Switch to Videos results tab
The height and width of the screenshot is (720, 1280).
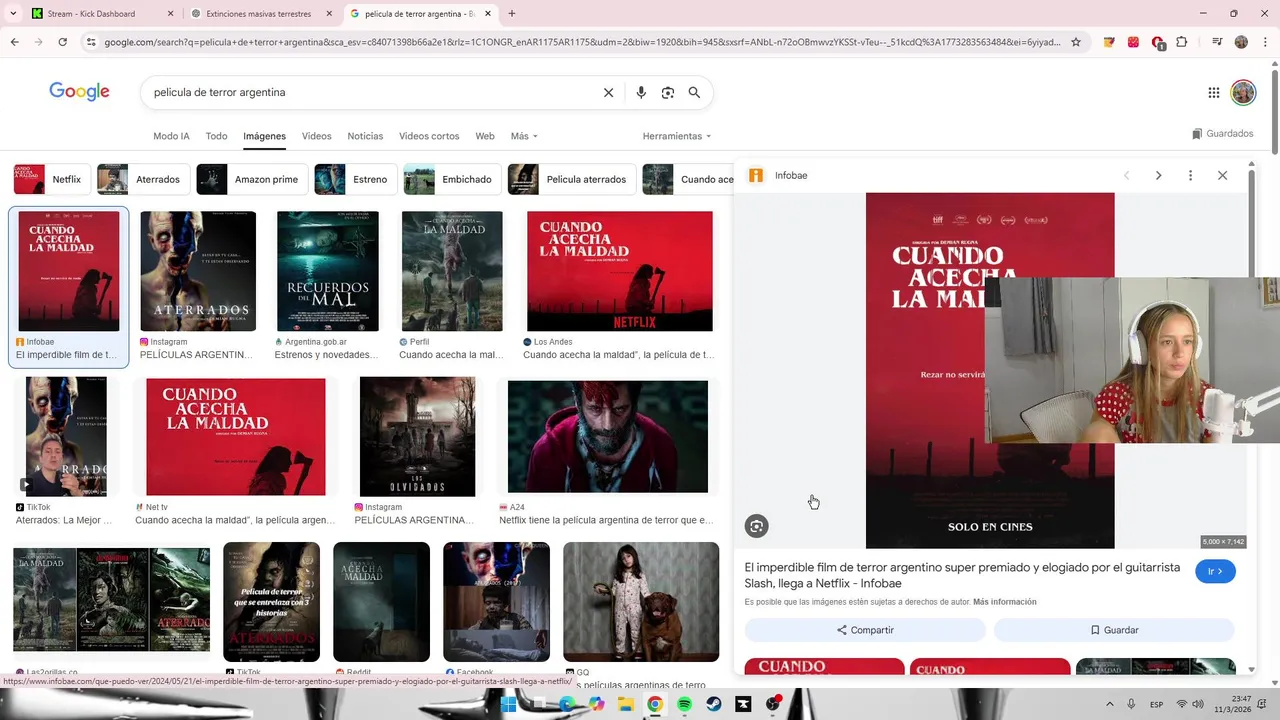pos(316,136)
